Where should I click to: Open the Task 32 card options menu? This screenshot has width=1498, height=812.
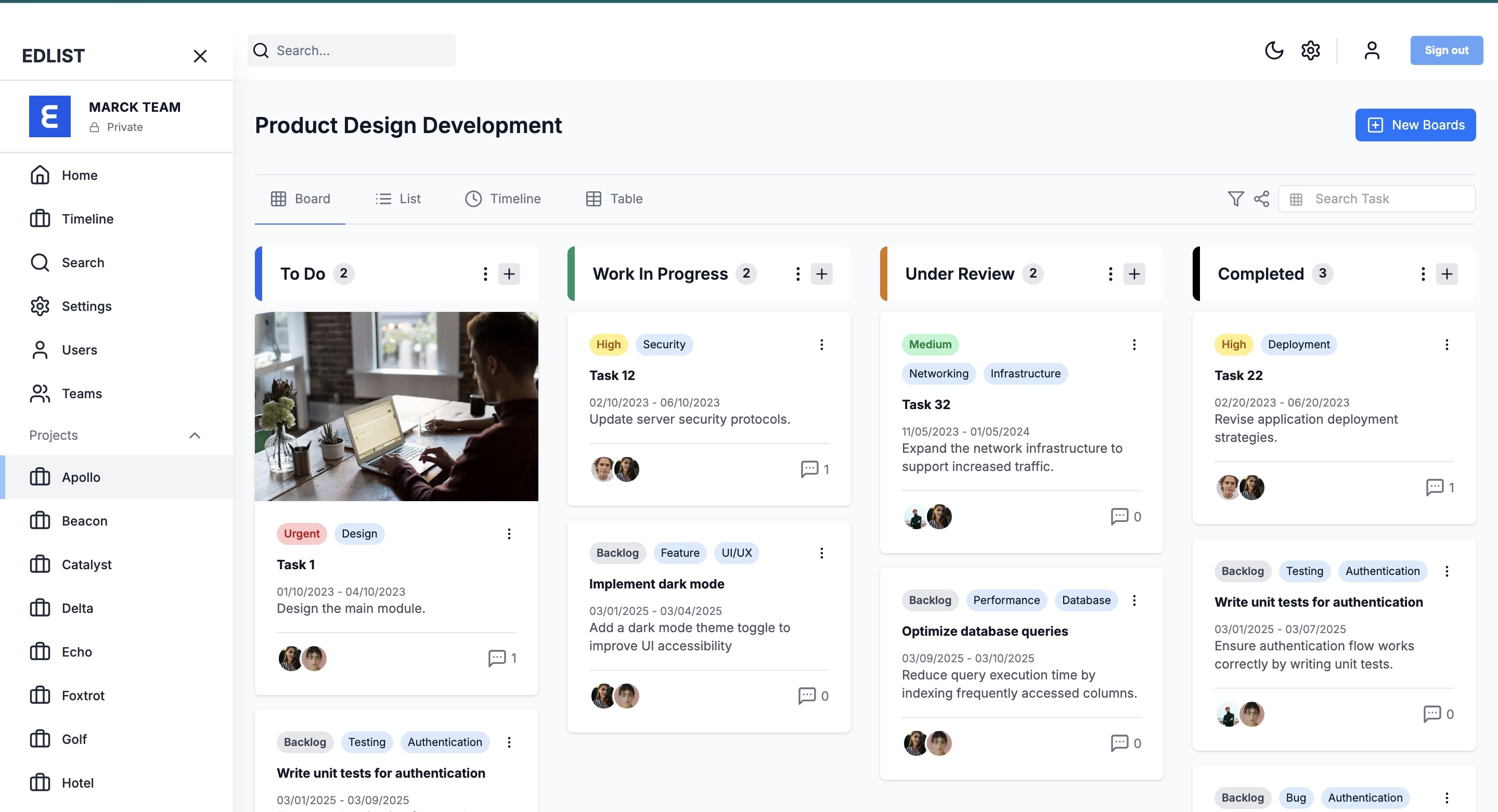tap(1134, 345)
